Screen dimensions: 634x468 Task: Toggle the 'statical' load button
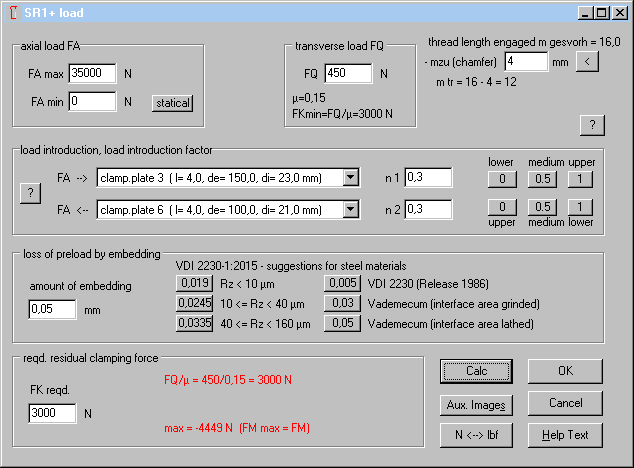click(172, 102)
